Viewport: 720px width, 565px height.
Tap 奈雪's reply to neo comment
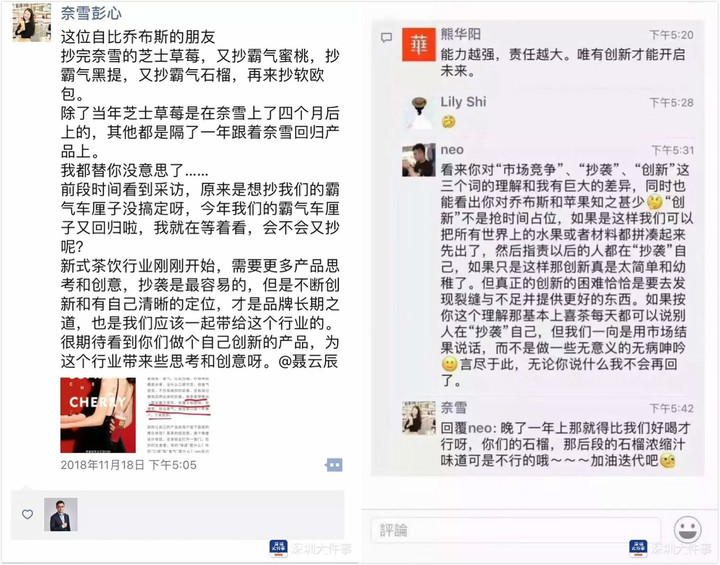click(x=565, y=444)
